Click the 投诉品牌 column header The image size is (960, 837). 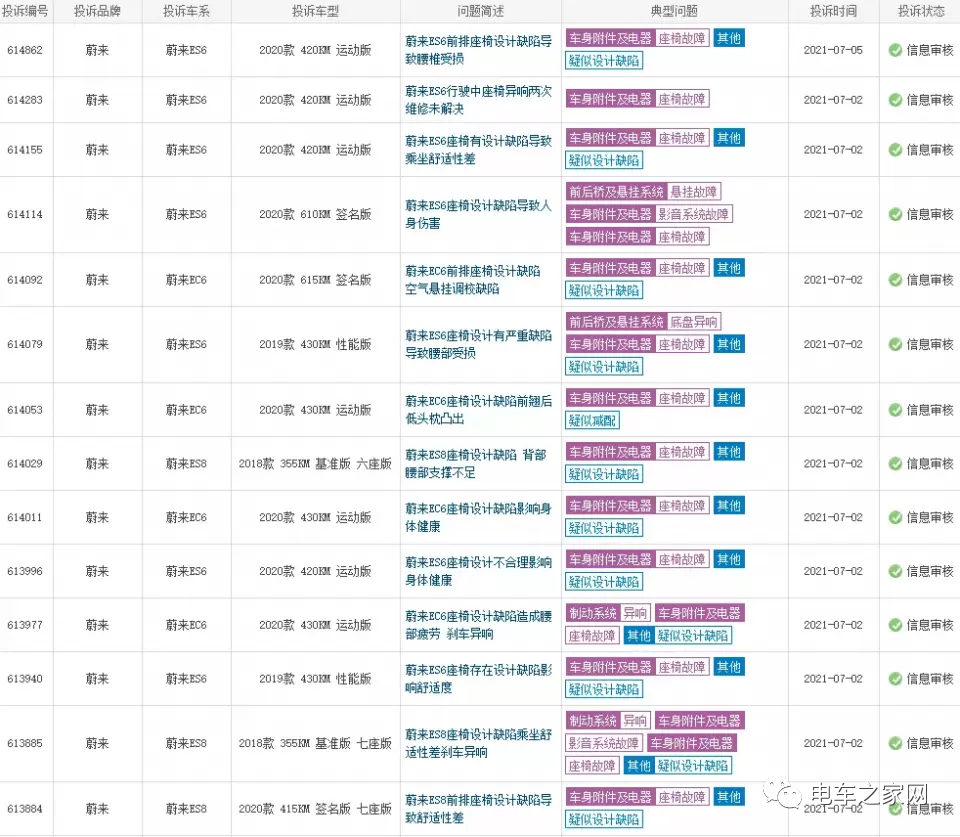(97, 11)
